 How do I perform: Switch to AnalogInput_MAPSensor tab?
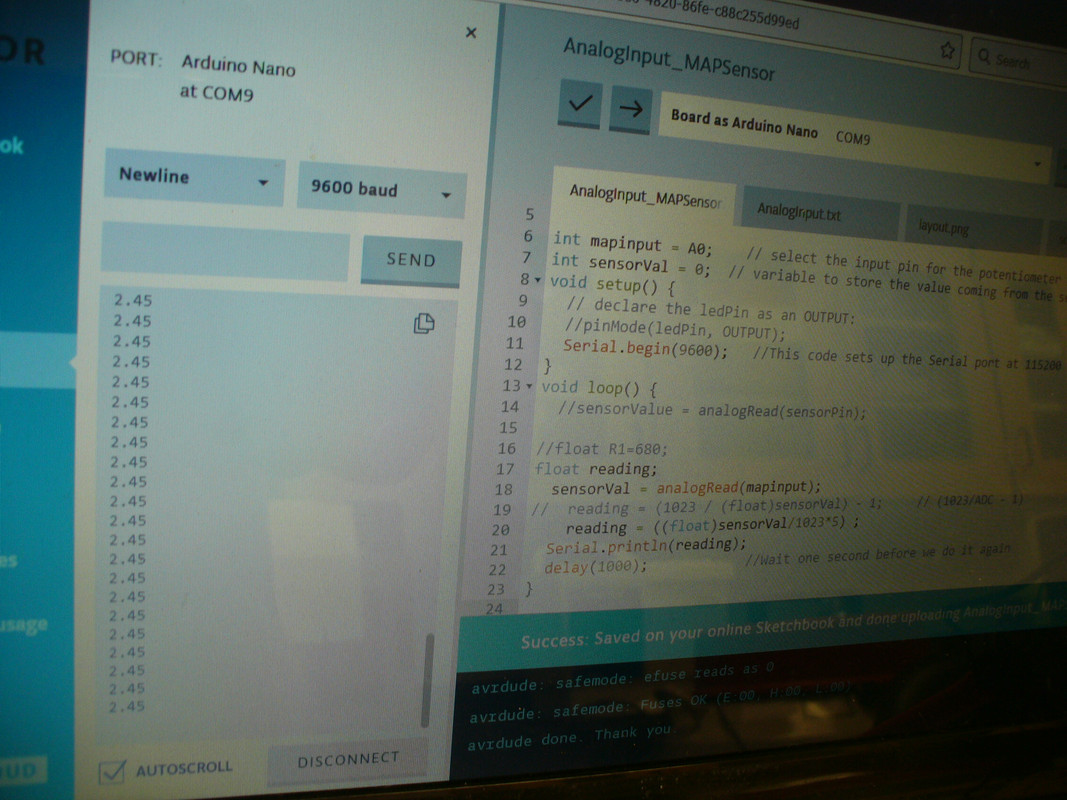(x=644, y=197)
